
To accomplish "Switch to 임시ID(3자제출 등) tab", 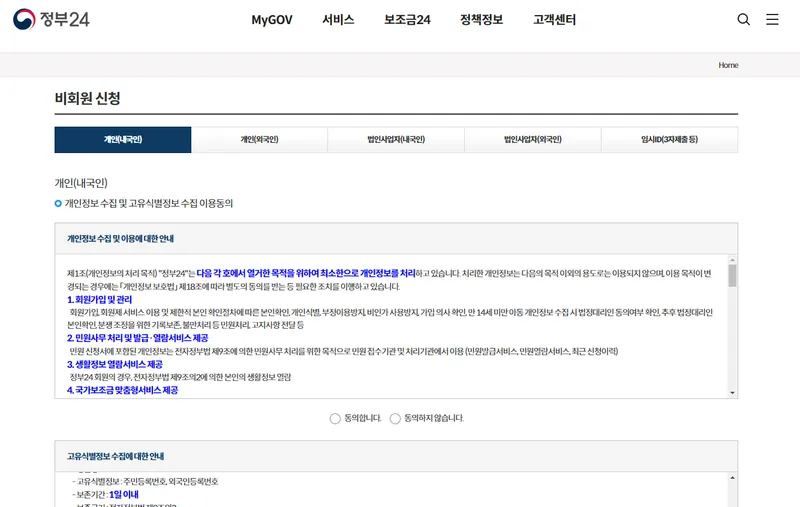I will click(669, 140).
